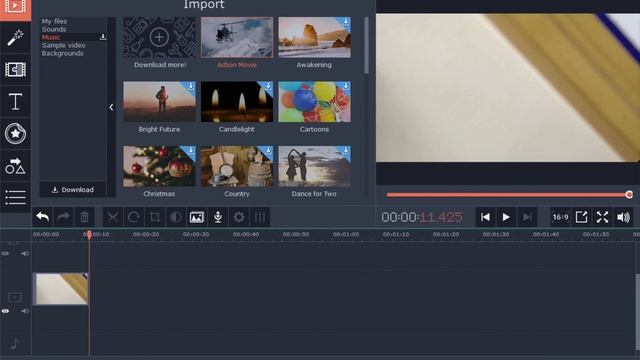
Task: Toggle video track visibility eye
Action: click(5, 311)
